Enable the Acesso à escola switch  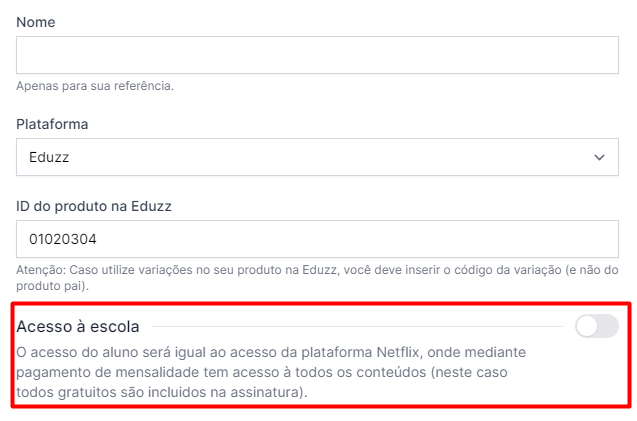pyautogui.click(x=597, y=326)
